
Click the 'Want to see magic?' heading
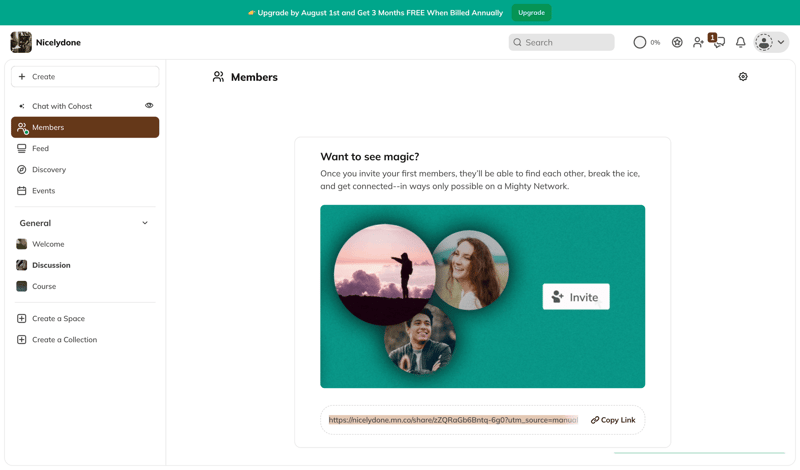pos(370,157)
